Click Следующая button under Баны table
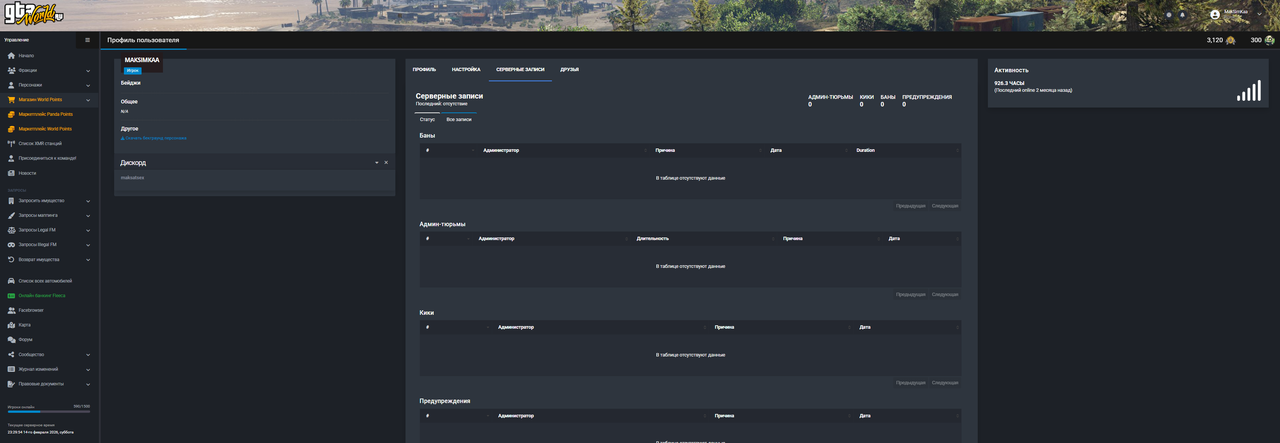Image resolution: width=1280 pixels, height=443 pixels. 945,206
